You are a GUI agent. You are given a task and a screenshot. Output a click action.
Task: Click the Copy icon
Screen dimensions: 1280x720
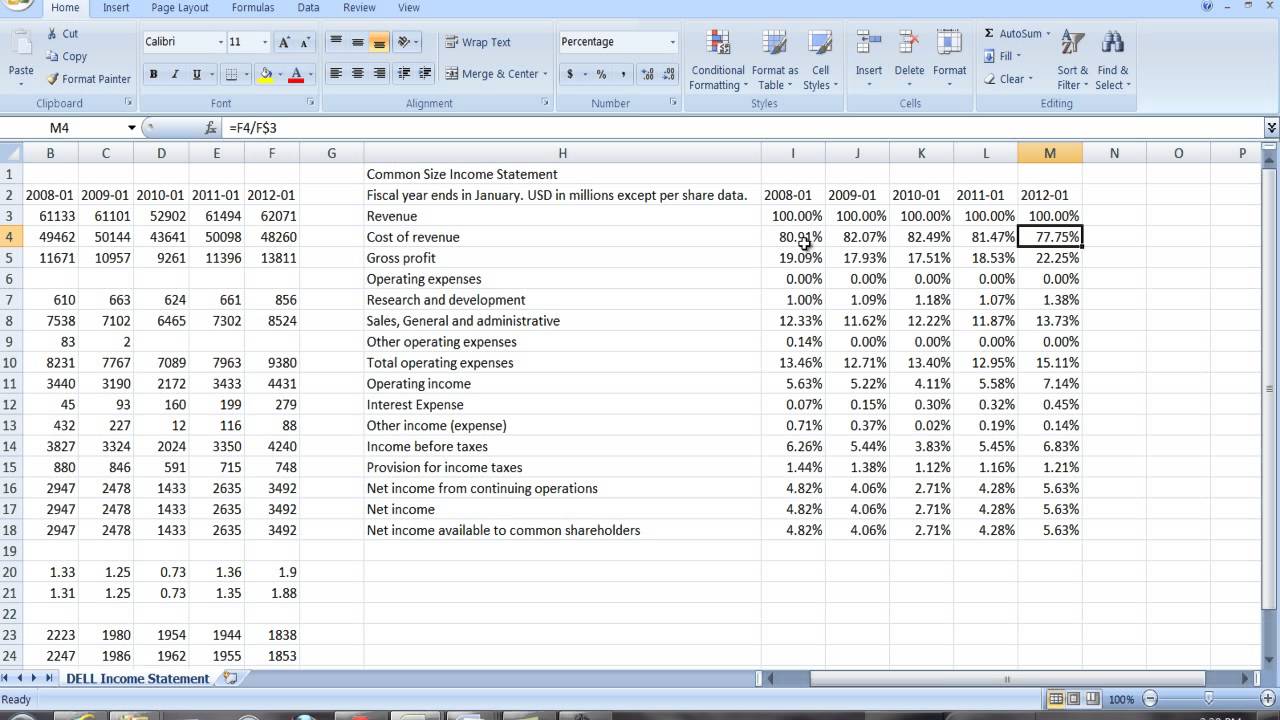pyautogui.click(x=52, y=57)
